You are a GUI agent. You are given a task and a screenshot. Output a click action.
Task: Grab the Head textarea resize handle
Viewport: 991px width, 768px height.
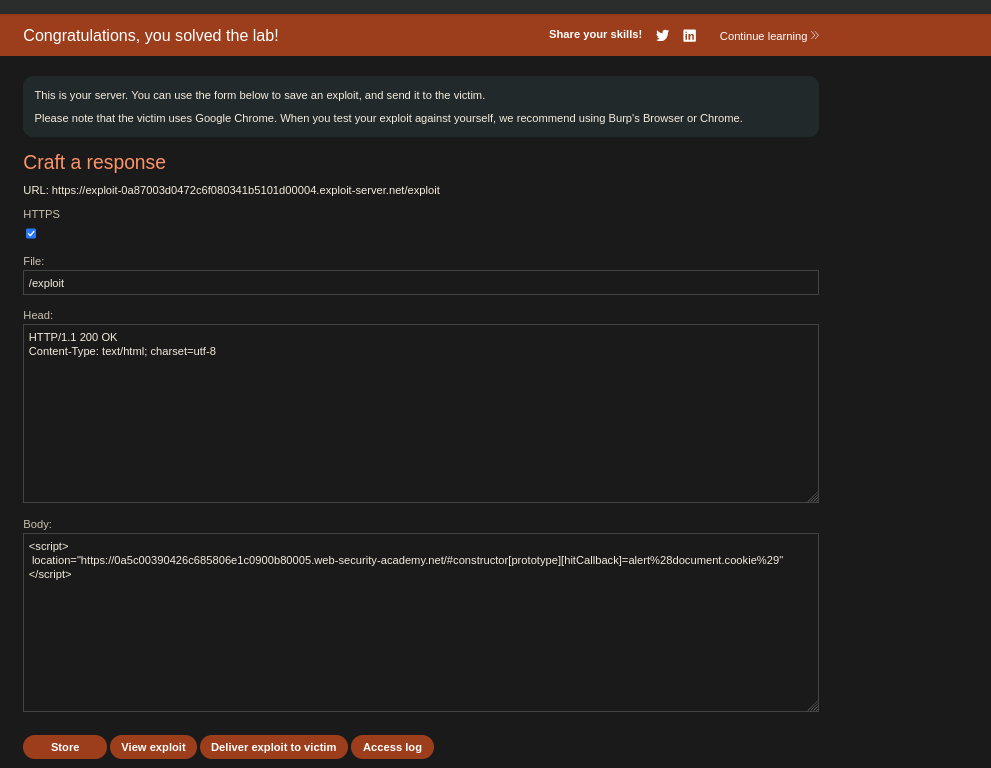click(x=813, y=497)
